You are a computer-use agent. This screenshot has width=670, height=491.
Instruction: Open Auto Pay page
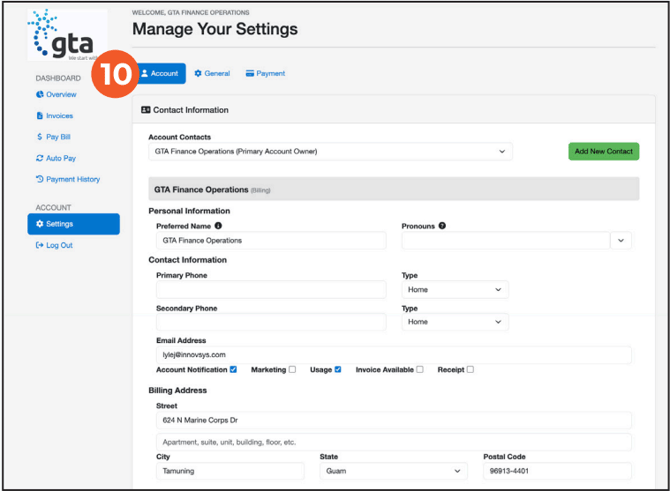56,158
